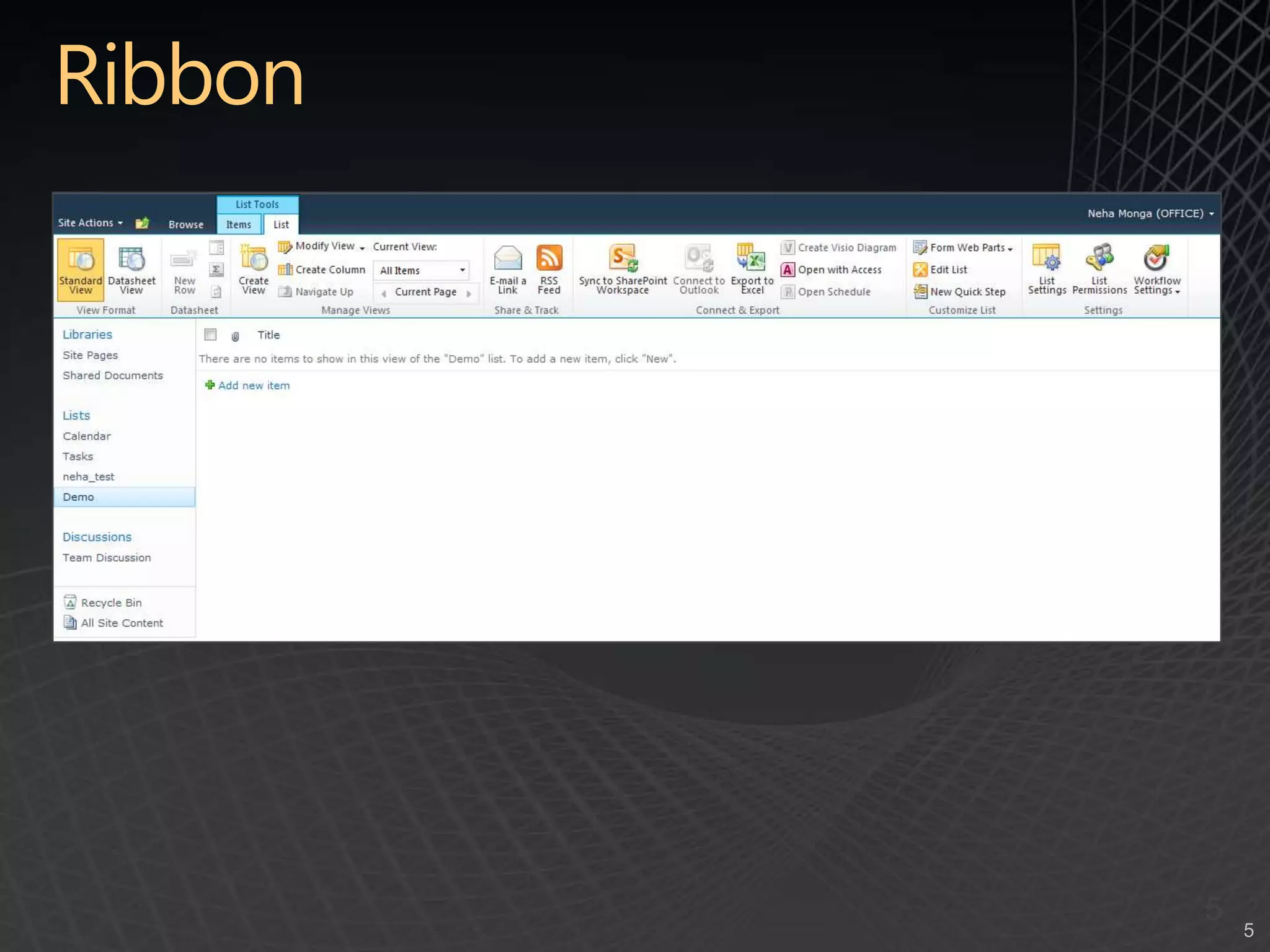Click the Show Totals sigma icon
The image size is (1270, 952).
[x=216, y=270]
